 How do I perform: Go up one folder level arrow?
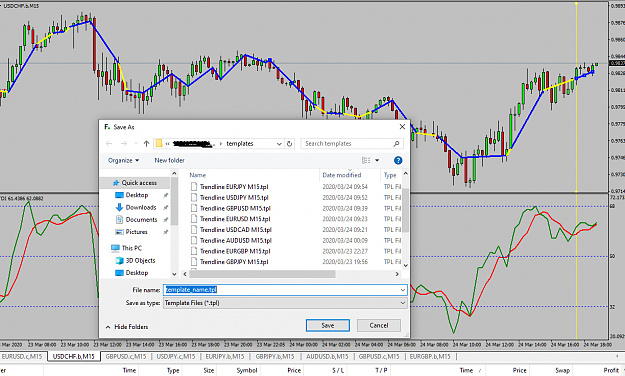pyautogui.click(x=146, y=144)
